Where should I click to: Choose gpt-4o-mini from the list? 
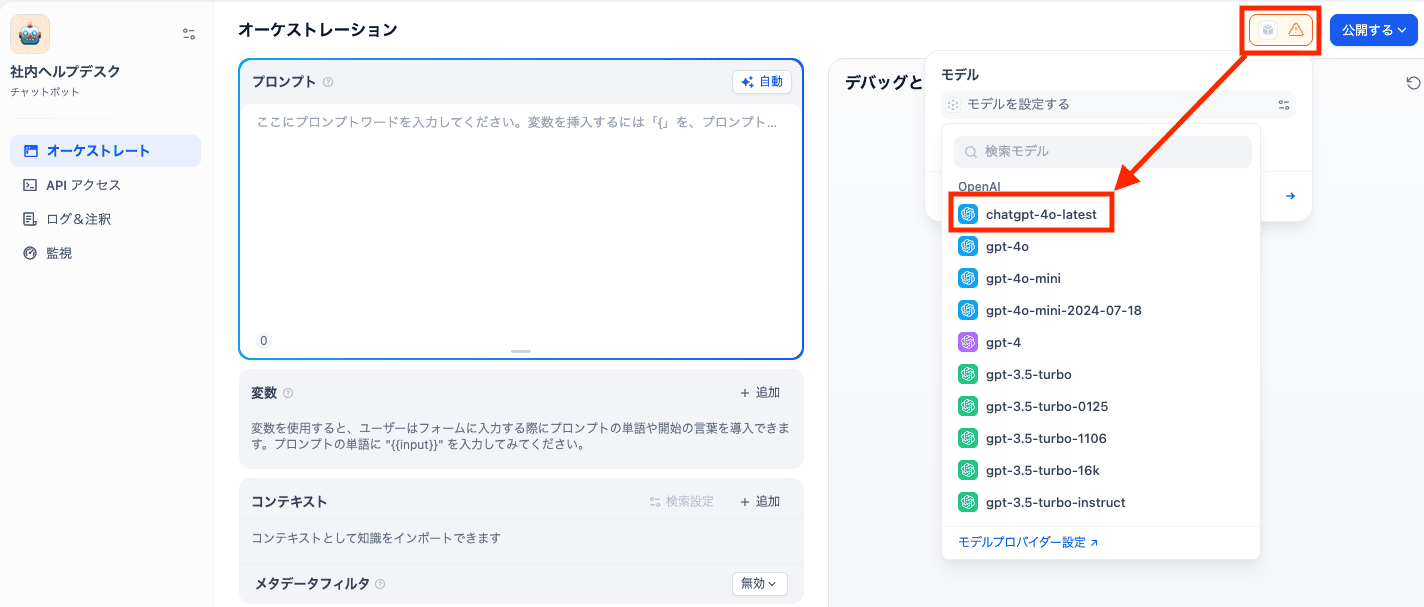pyautogui.click(x=1100, y=278)
